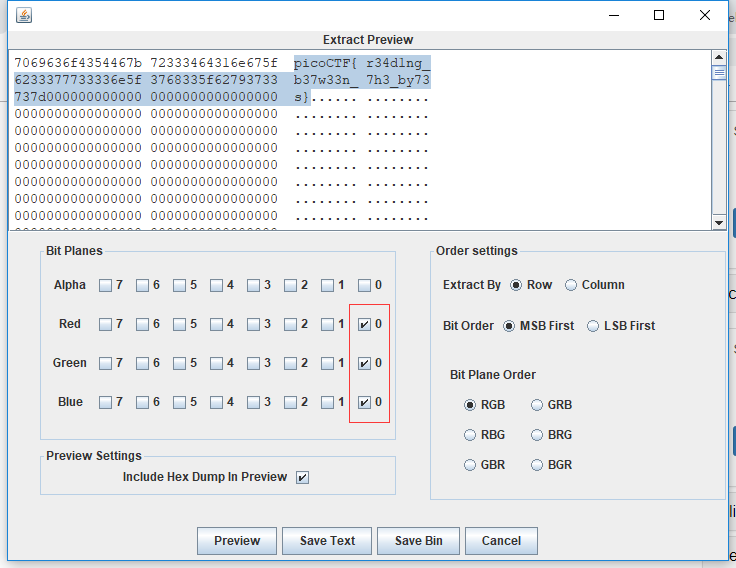This screenshot has height=568, width=736.
Task: Click the Save Bin button
Action: 418,541
